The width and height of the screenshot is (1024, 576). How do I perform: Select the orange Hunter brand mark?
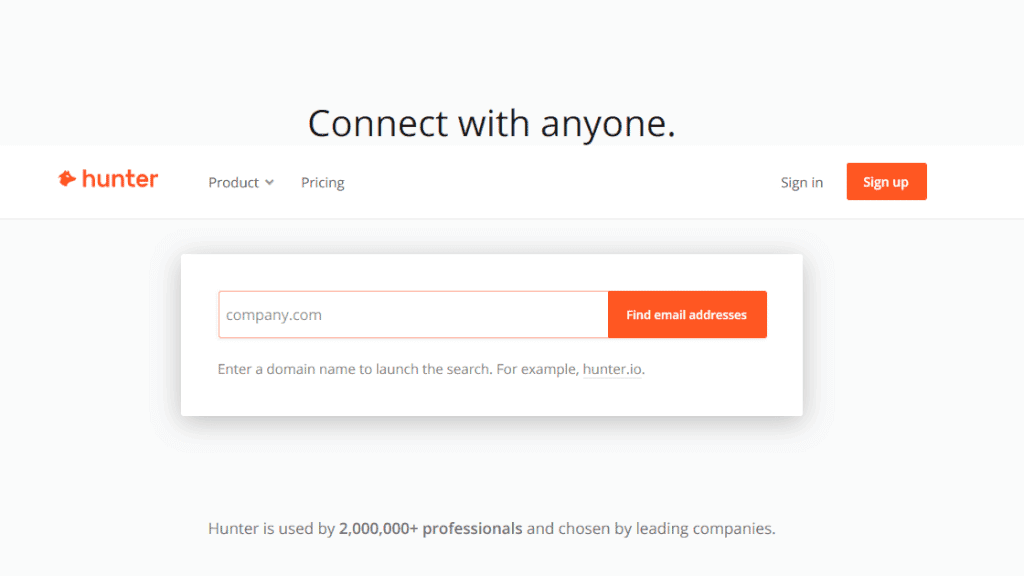point(67,179)
